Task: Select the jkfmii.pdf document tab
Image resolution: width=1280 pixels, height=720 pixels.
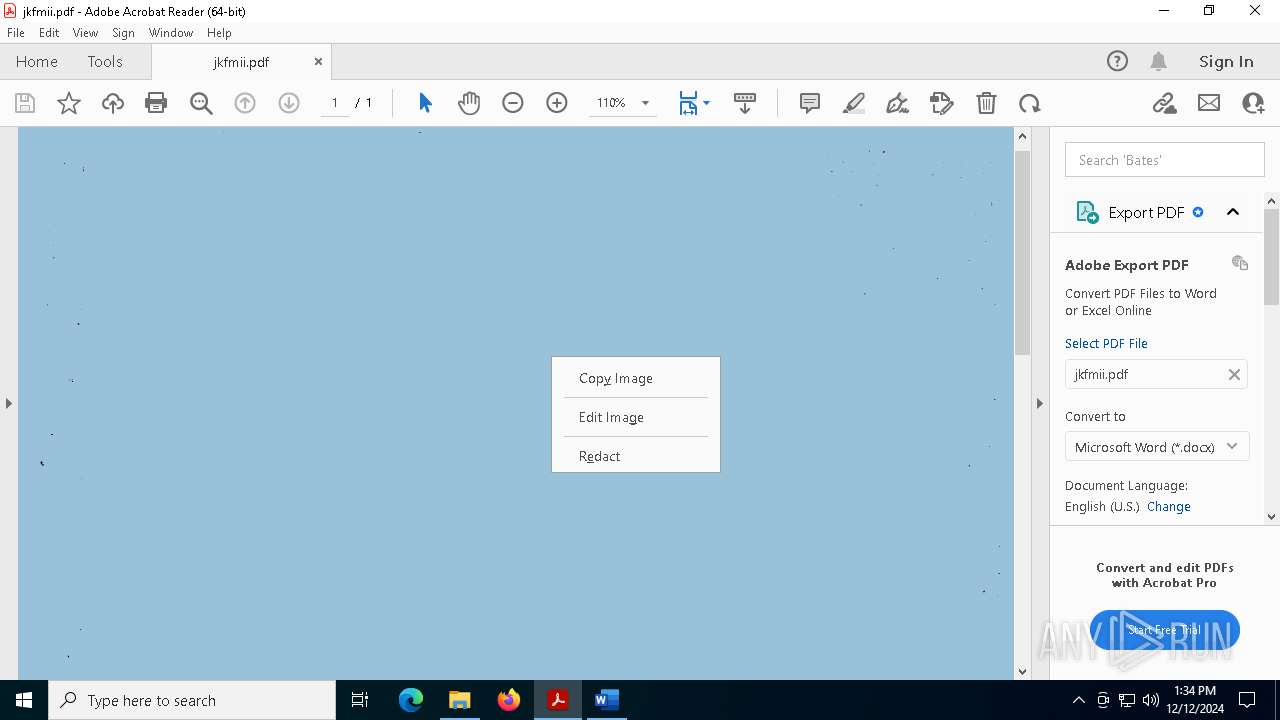Action: point(241,62)
